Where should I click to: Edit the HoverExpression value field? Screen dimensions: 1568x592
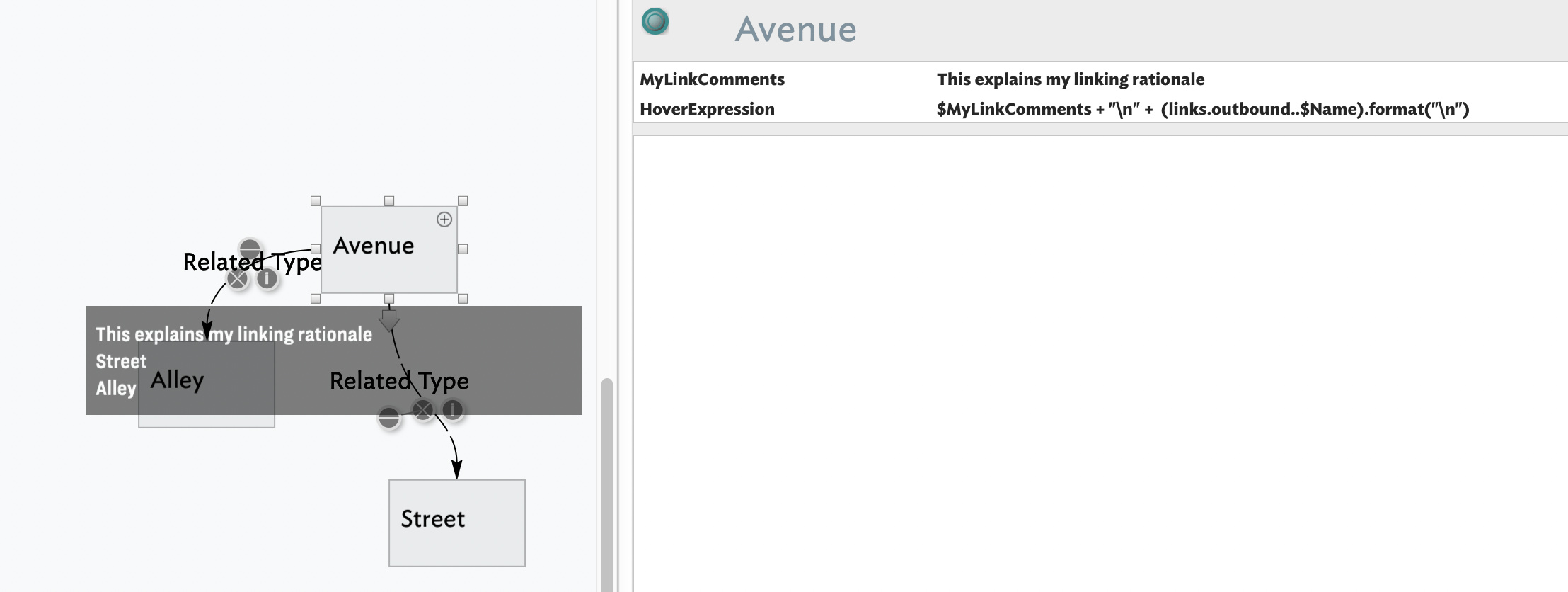(1202, 109)
